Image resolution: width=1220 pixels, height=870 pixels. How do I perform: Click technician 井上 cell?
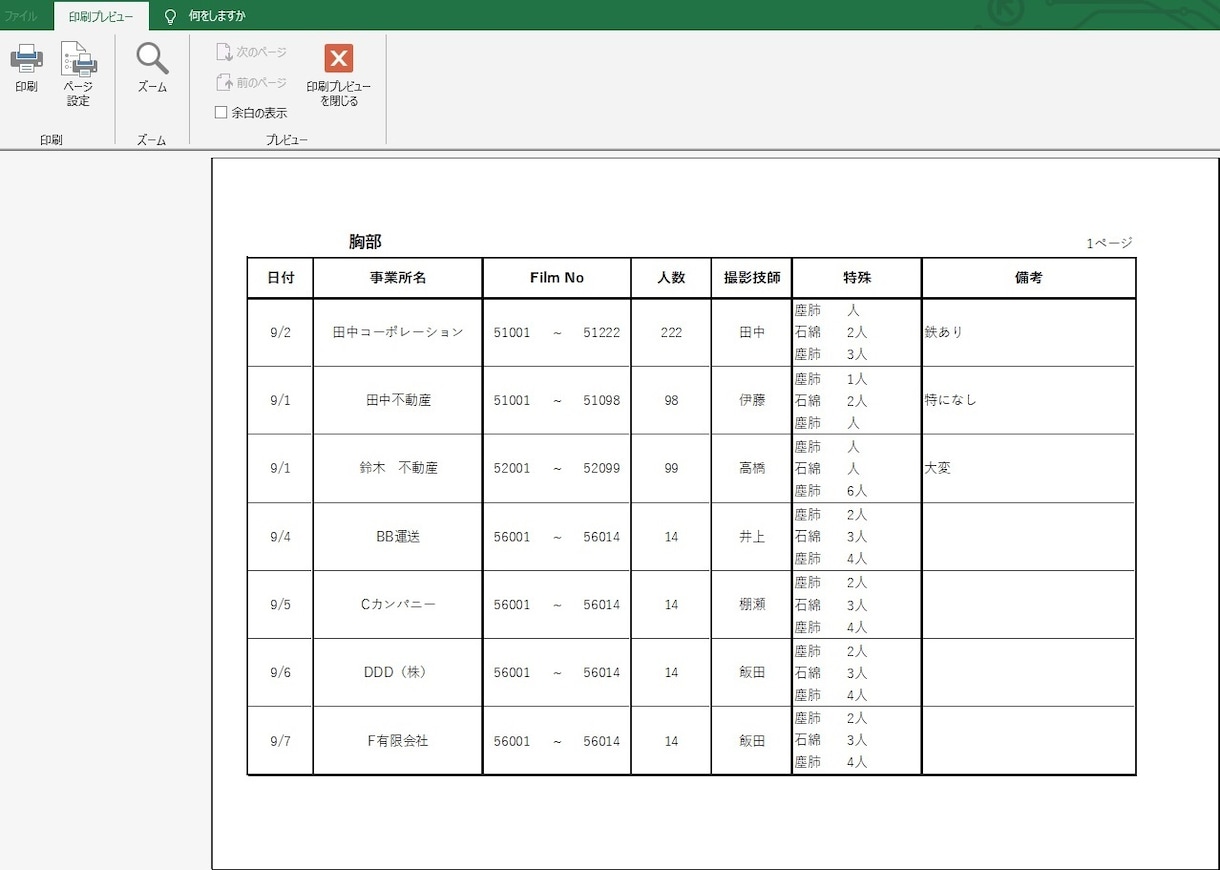[x=752, y=537]
